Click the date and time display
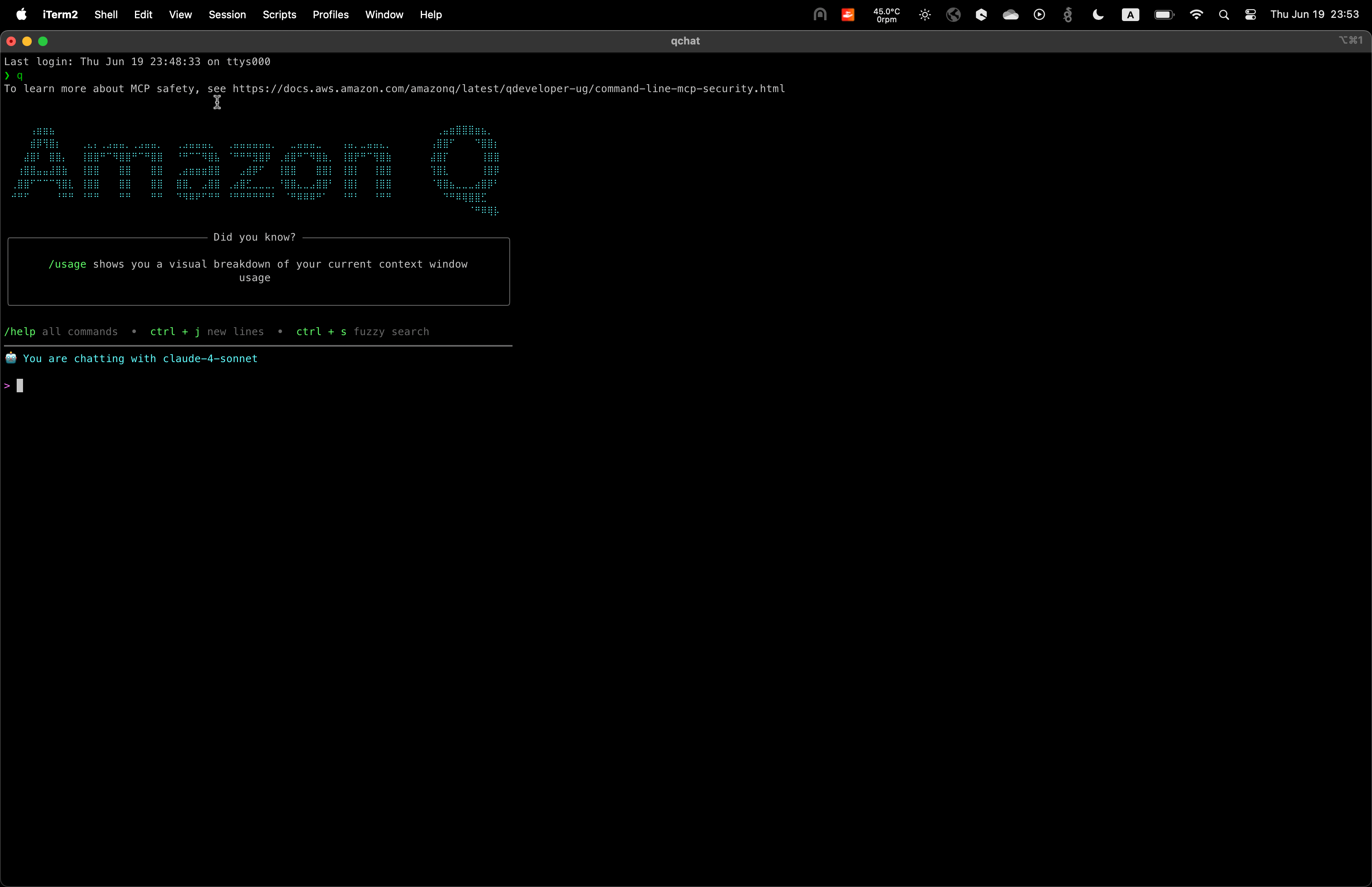Screen dimensions: 1372x887 point(1314,15)
